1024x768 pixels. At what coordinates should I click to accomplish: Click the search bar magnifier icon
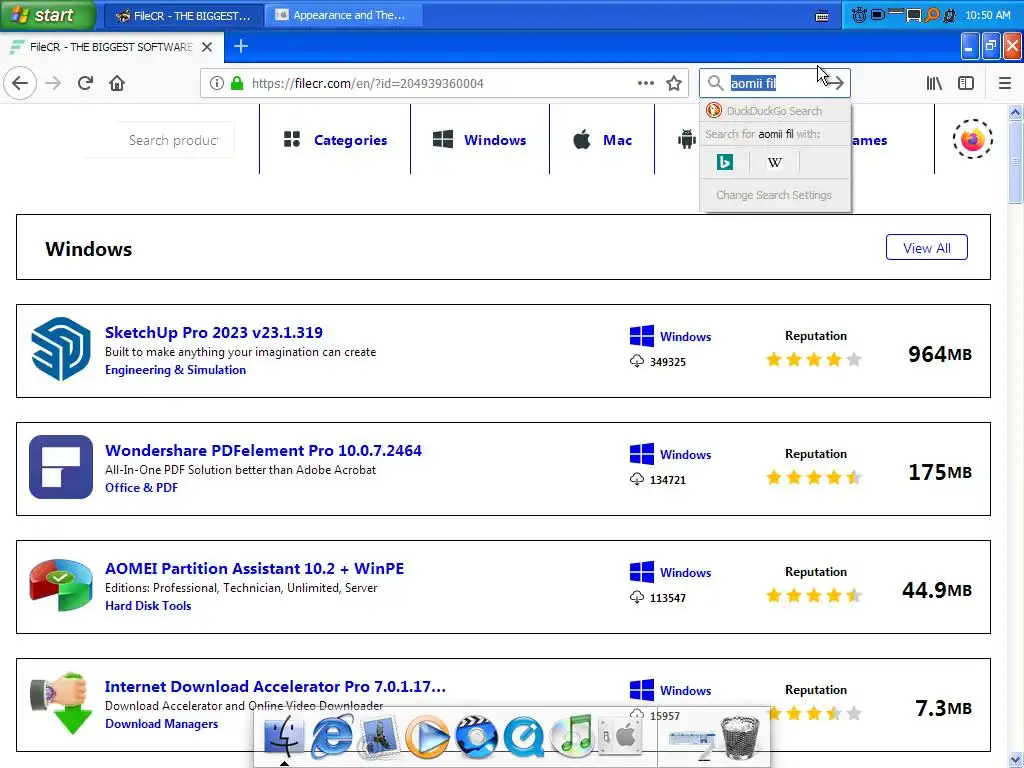pyautogui.click(x=716, y=84)
